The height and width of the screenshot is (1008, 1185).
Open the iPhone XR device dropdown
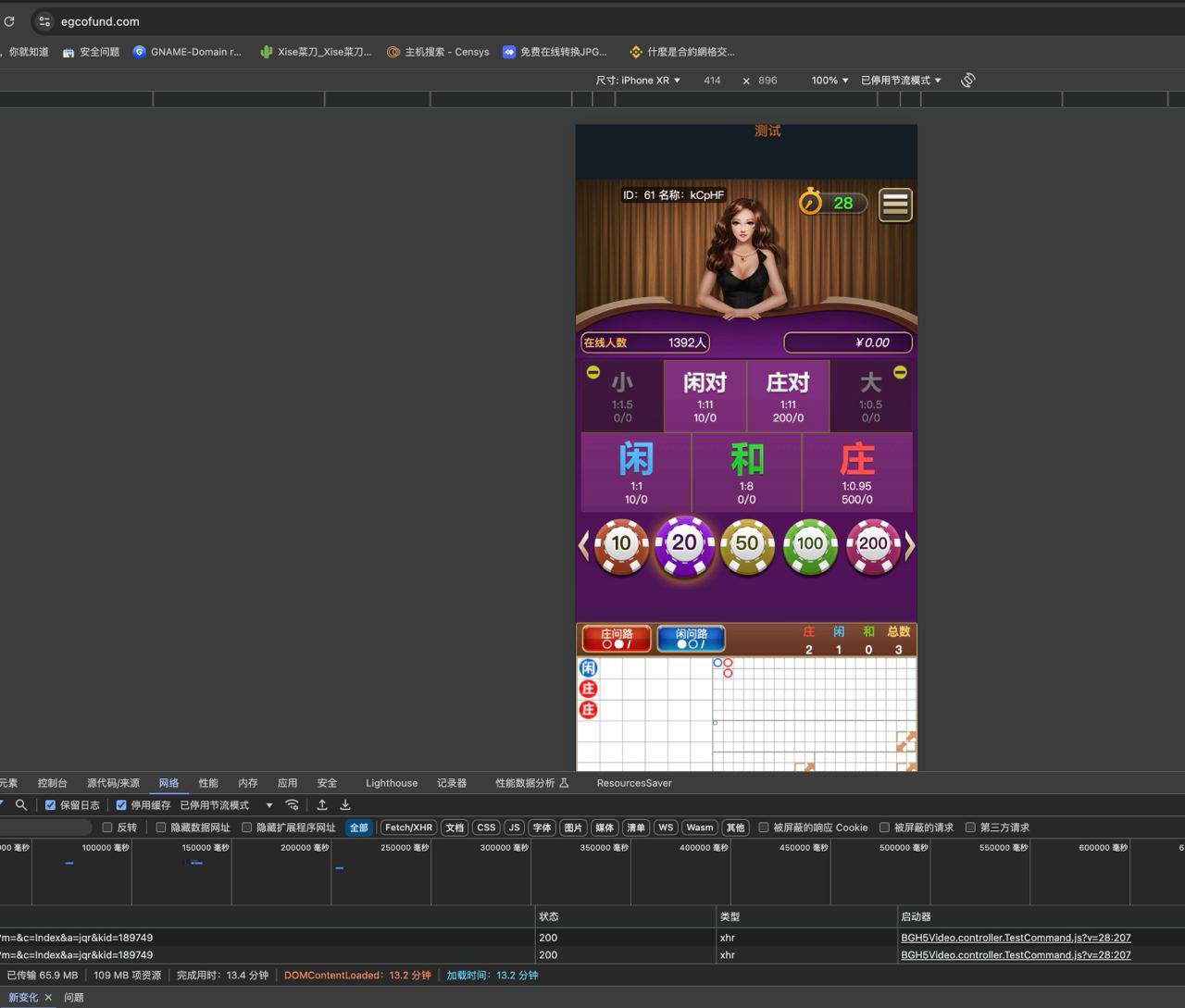pos(638,81)
